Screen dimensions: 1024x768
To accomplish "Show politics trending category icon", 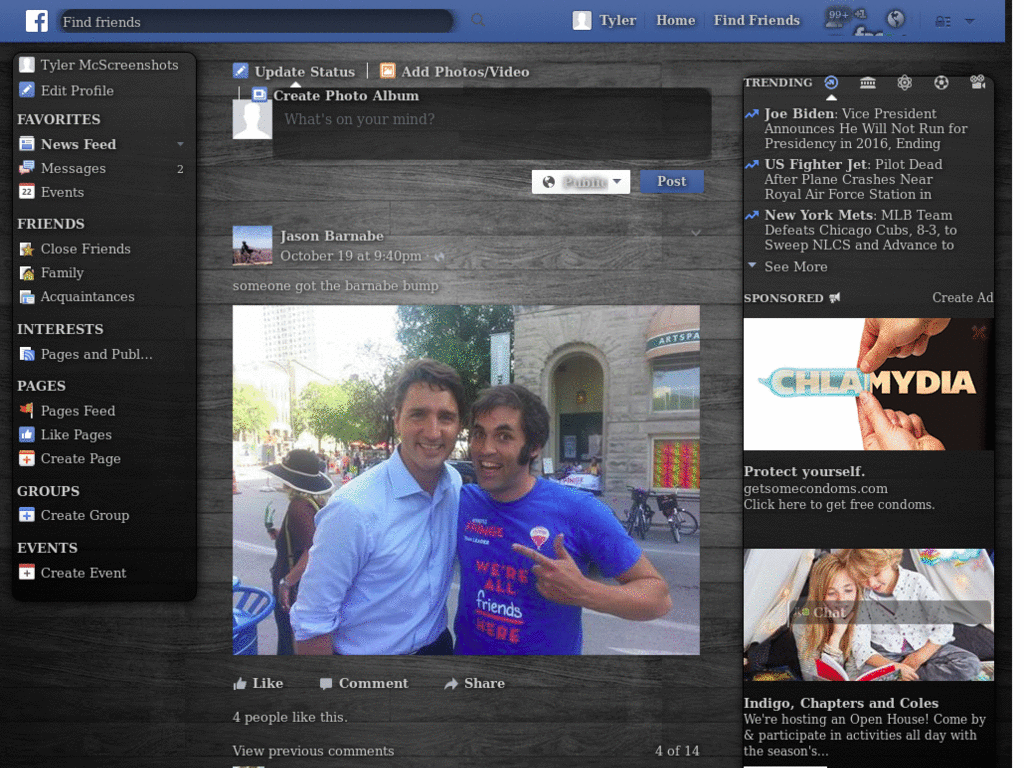I will click(x=868, y=82).
